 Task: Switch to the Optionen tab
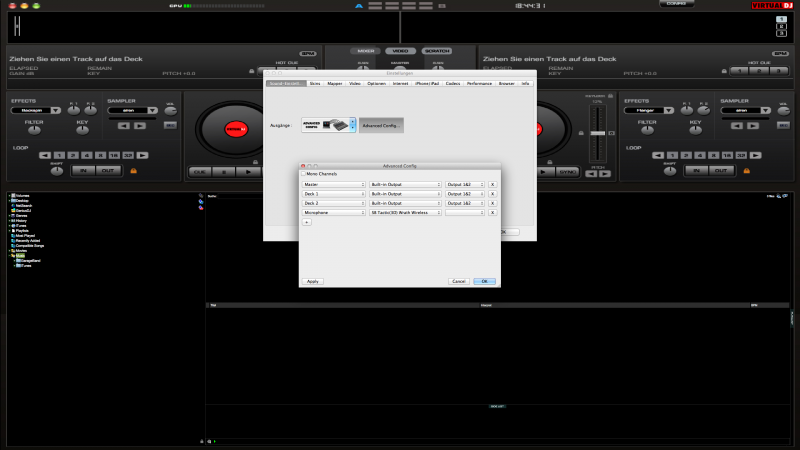(377, 83)
